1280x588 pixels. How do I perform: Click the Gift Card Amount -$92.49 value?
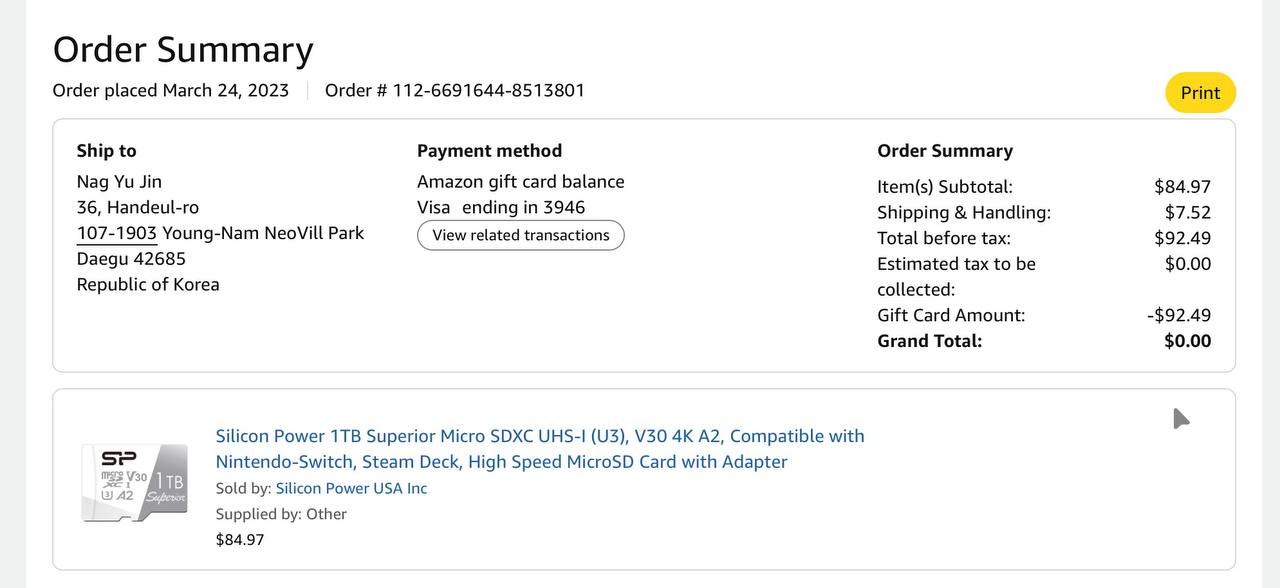click(x=1178, y=315)
